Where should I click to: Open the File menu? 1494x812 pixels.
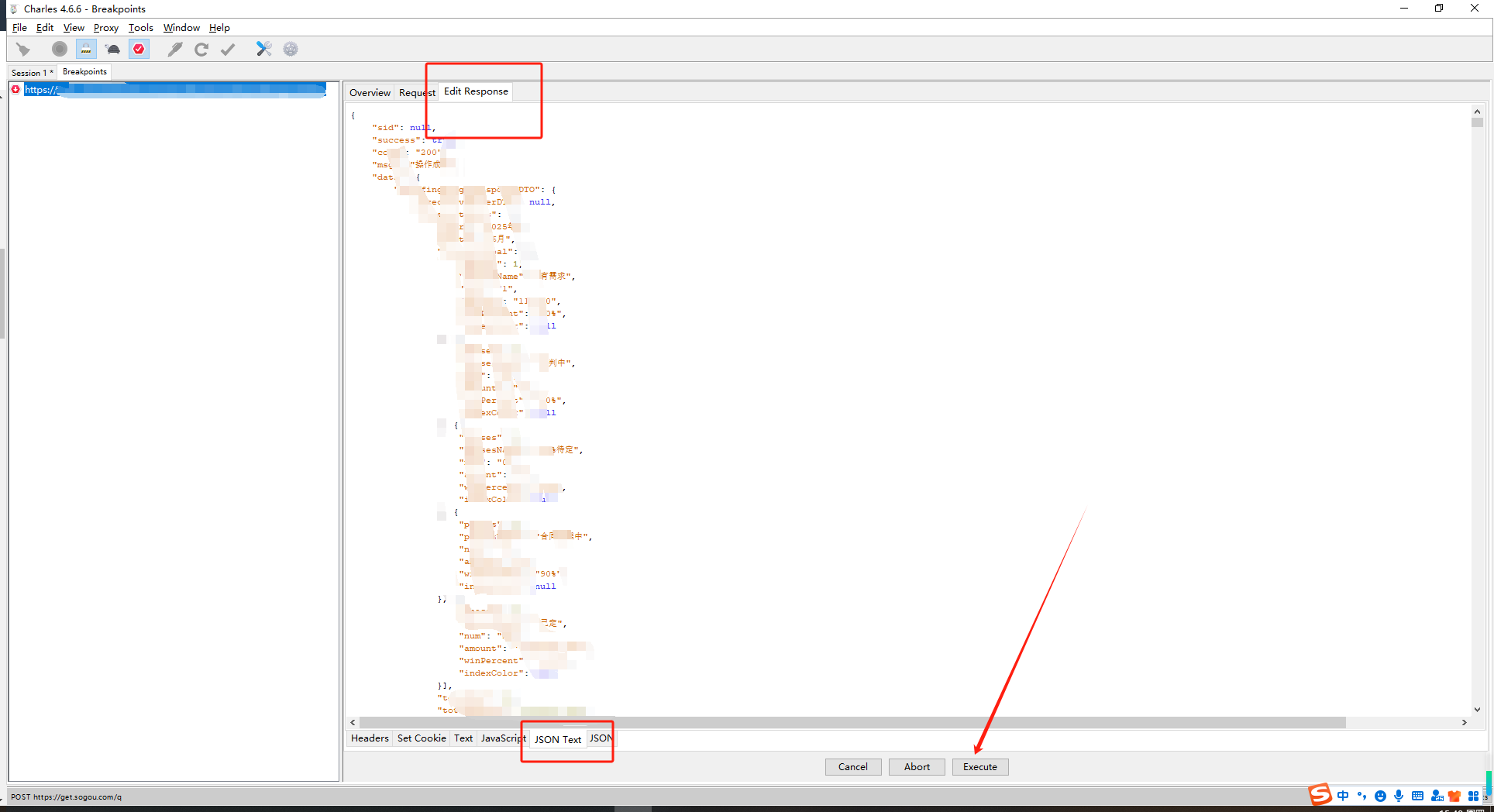(19, 28)
